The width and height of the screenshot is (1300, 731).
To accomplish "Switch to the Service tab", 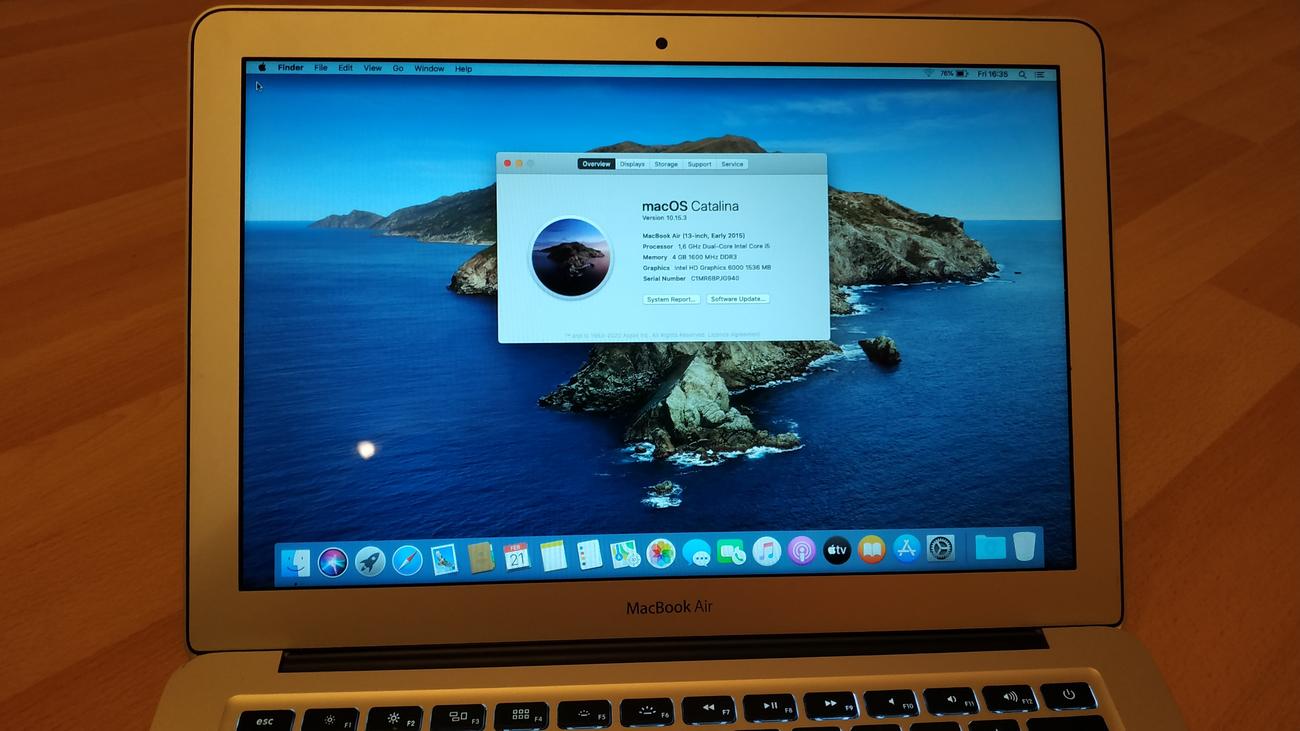I will 732,164.
